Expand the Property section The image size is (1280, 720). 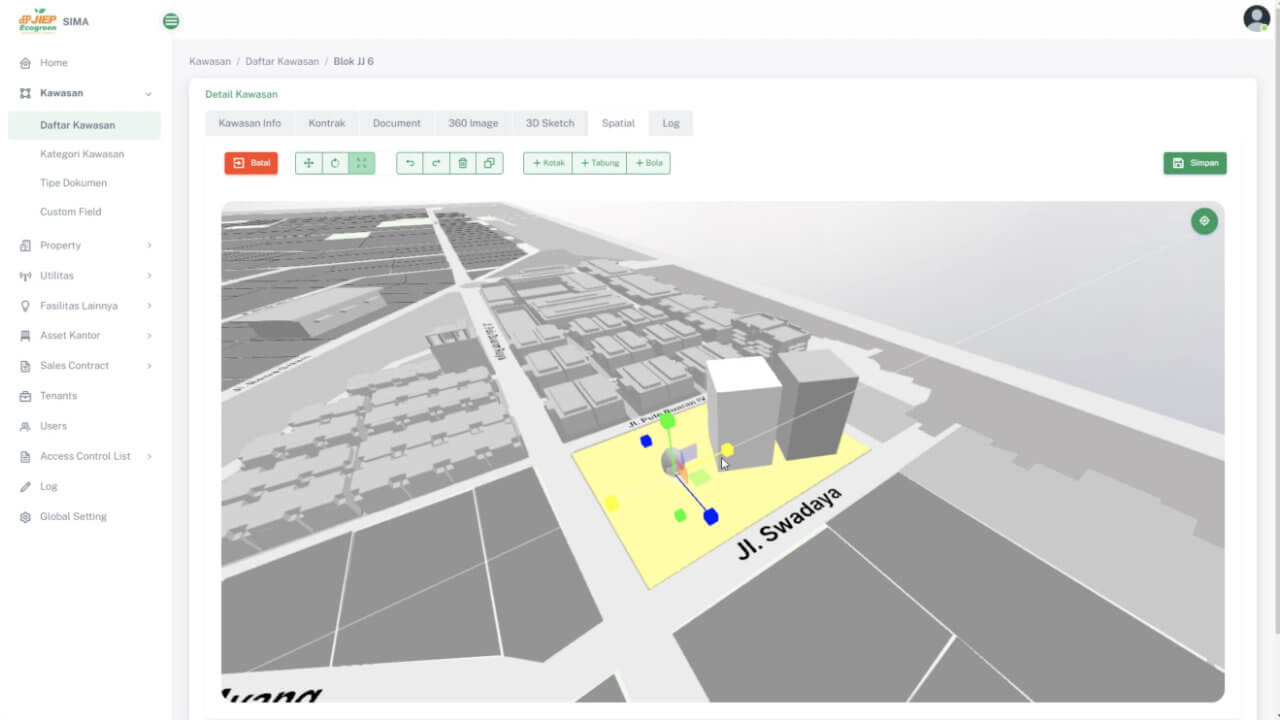pyautogui.click(x=58, y=245)
